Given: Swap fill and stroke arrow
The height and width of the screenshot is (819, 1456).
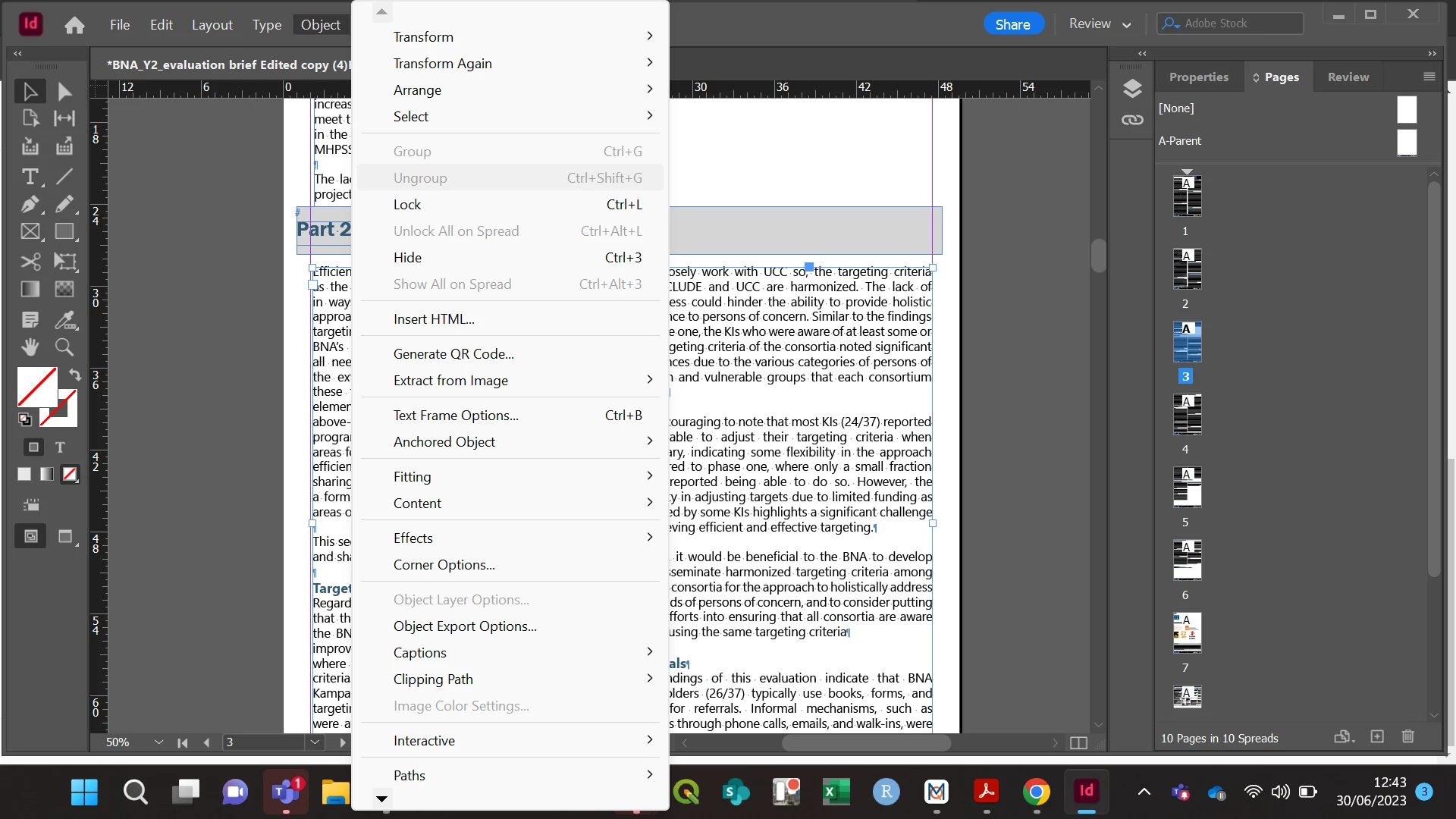Looking at the screenshot, I should click(75, 374).
